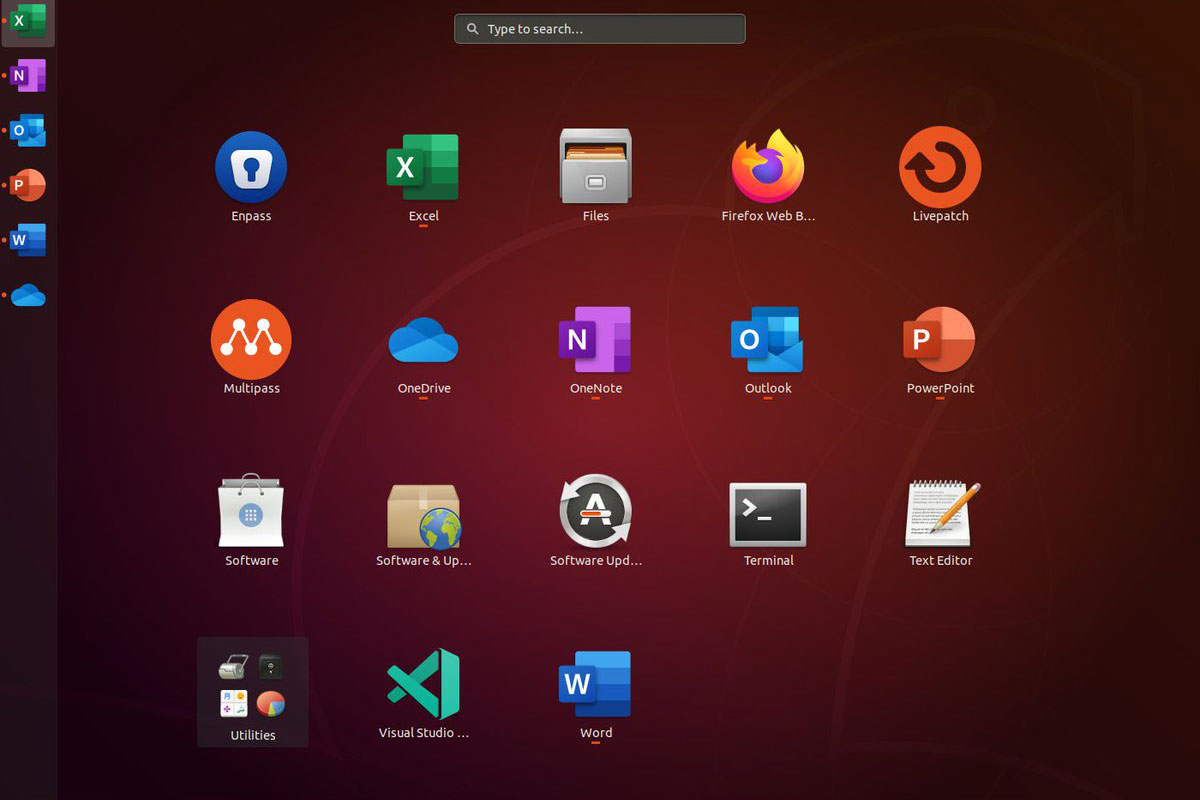Launch the Text Editor

[940, 514]
